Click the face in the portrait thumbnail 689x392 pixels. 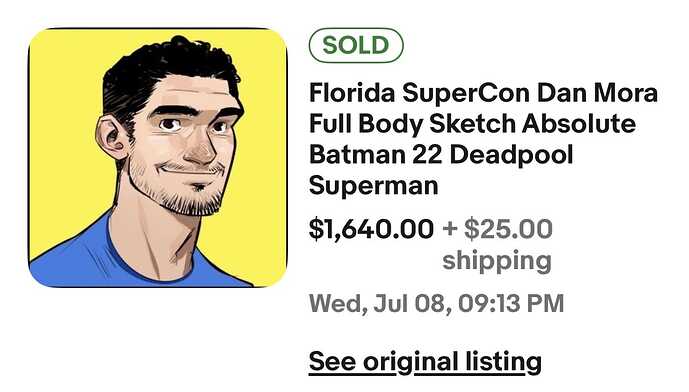coord(185,145)
